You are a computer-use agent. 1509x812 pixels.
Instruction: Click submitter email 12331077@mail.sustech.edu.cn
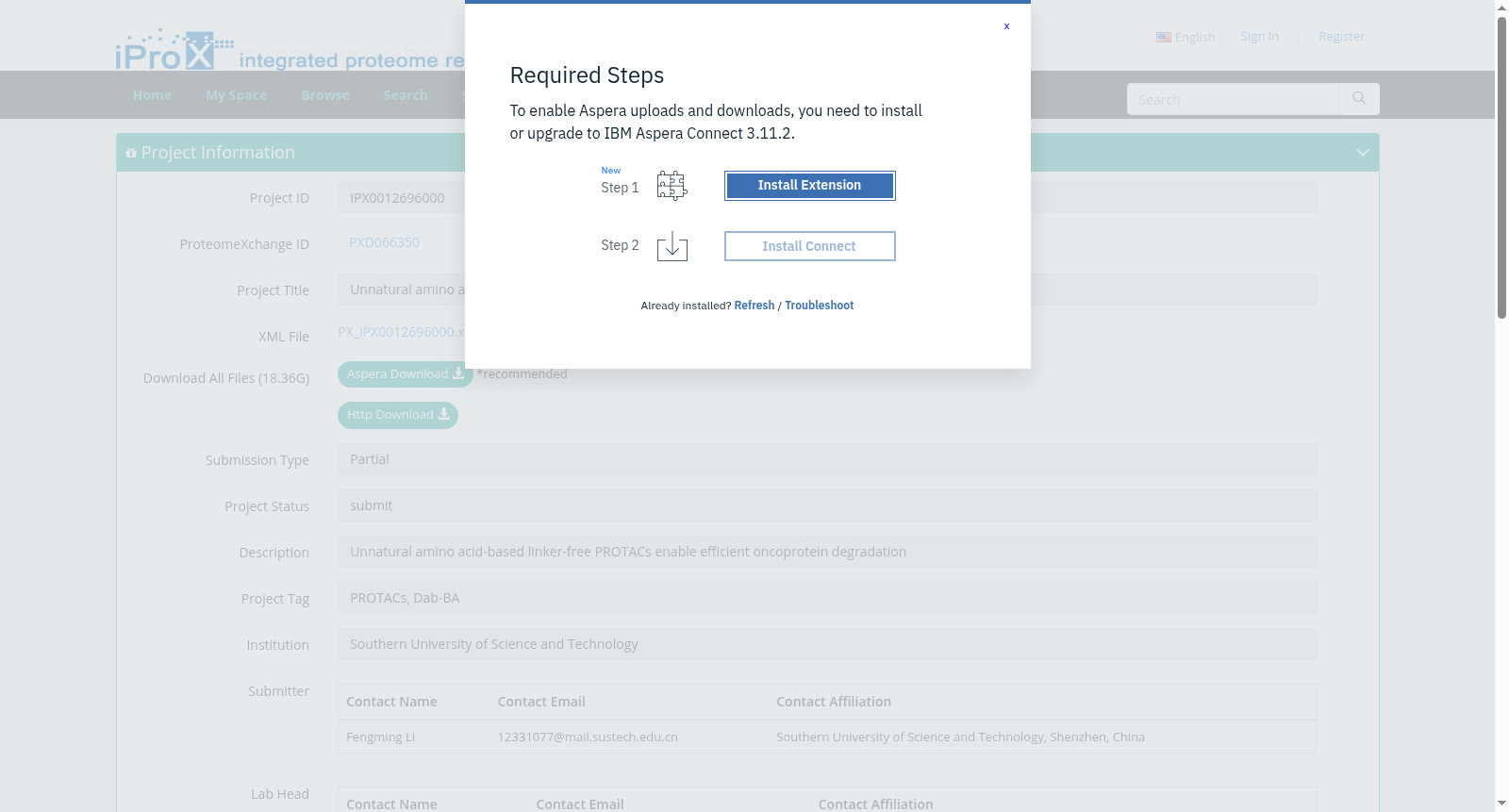588,737
